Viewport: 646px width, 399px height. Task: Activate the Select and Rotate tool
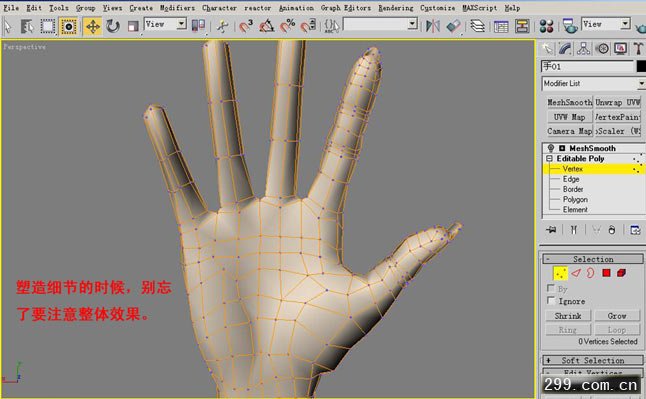click(x=112, y=26)
